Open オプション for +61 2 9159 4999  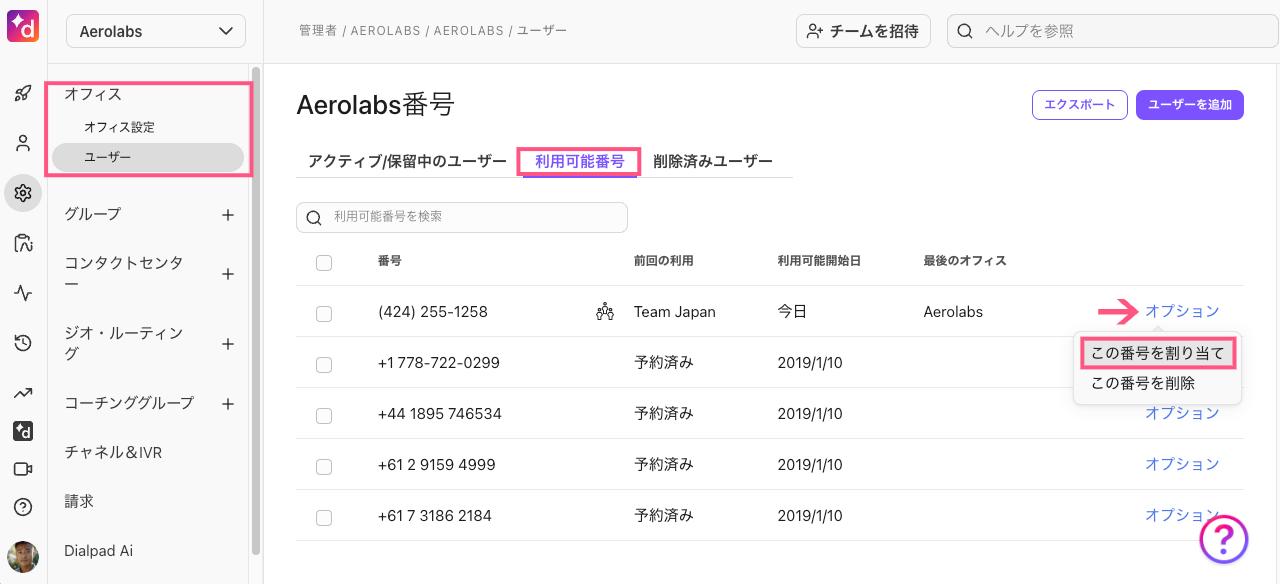point(1182,464)
